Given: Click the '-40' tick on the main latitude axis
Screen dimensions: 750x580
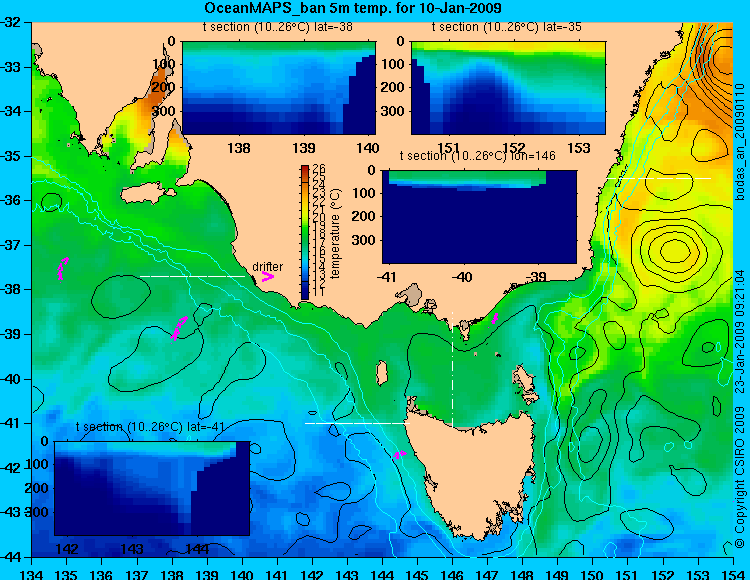Looking at the screenshot, I should (11, 379).
